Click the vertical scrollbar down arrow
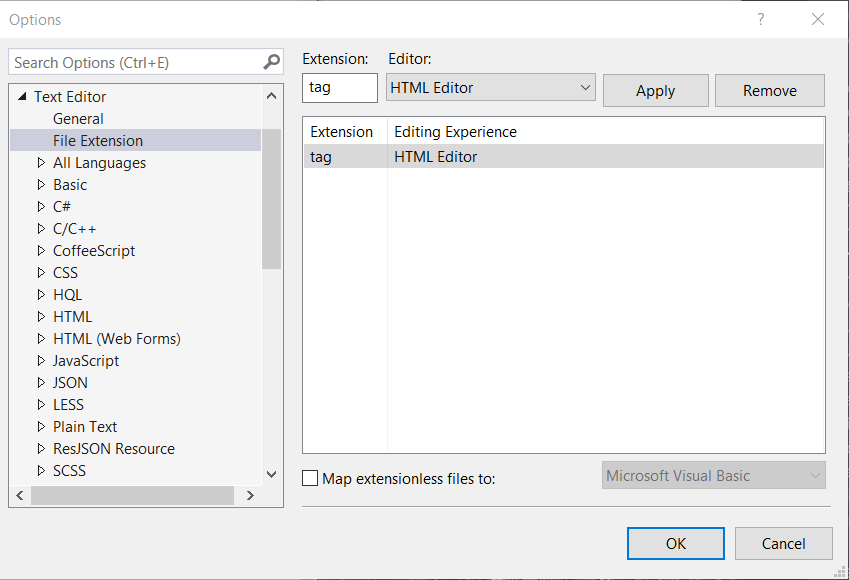This screenshot has height=580, width=849. [x=270, y=474]
